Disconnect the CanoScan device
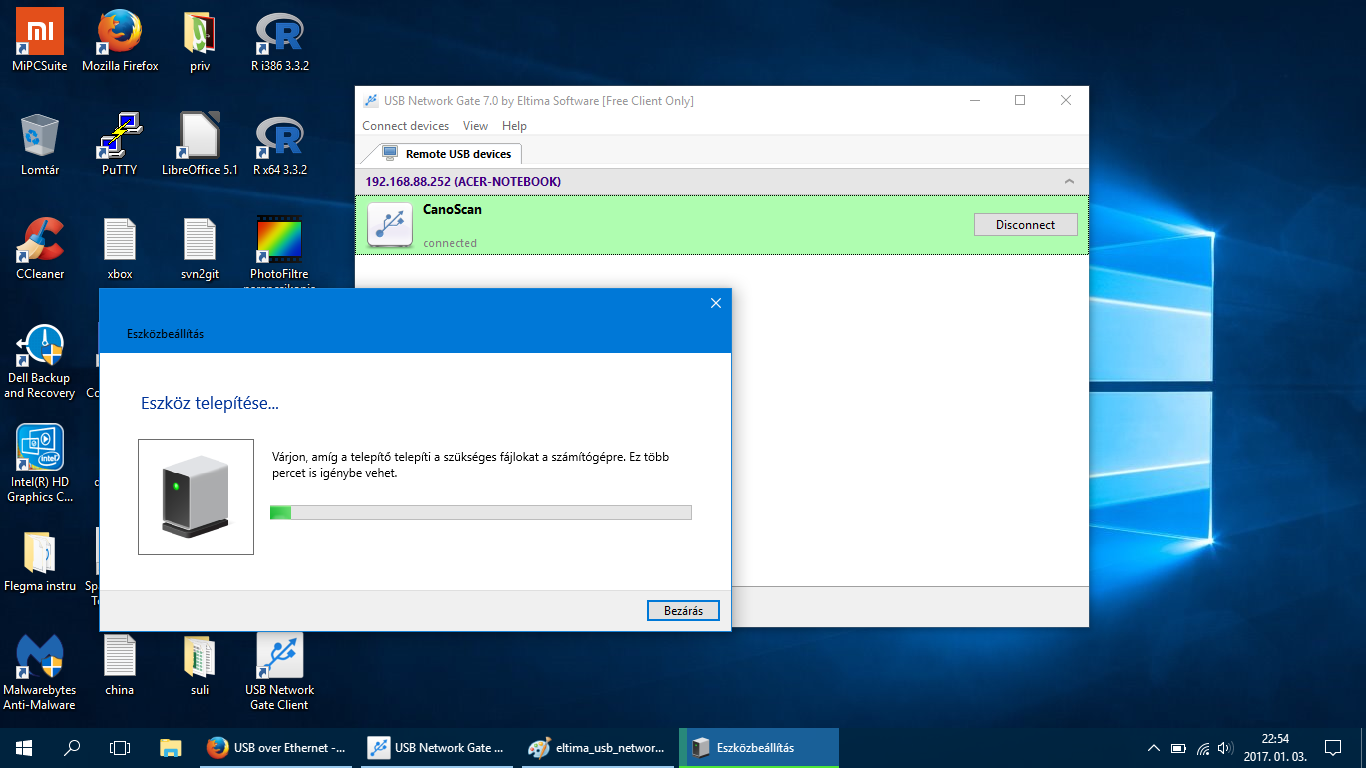The height and width of the screenshot is (768, 1366). 1025,225
